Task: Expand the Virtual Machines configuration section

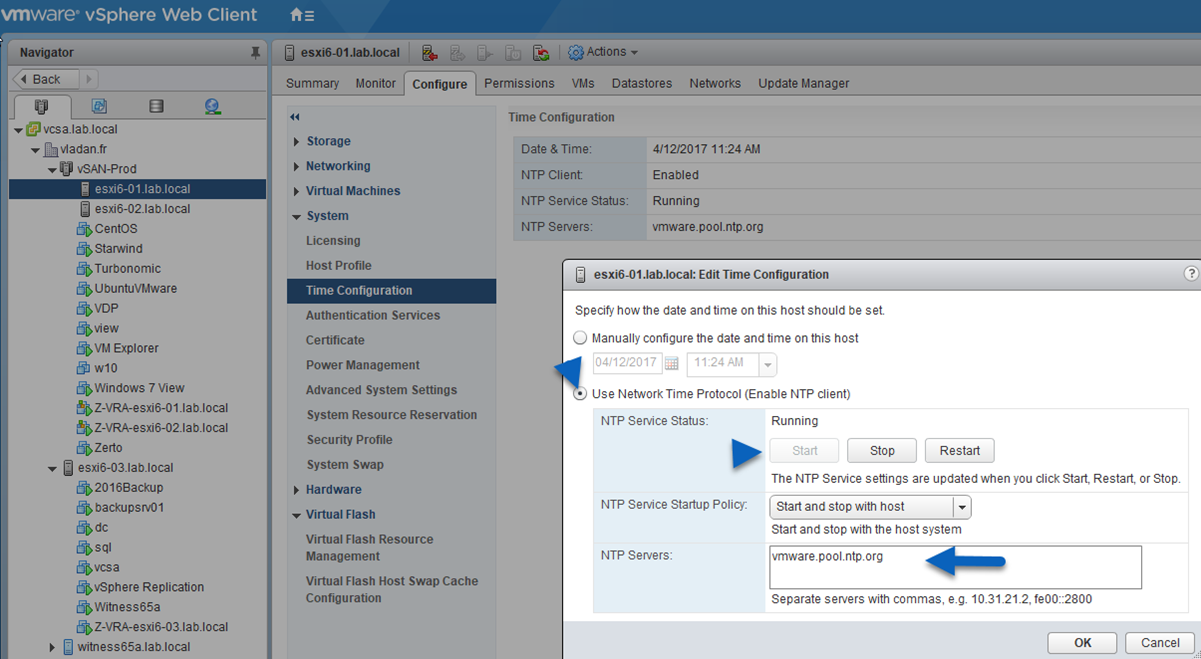Action: coord(297,191)
